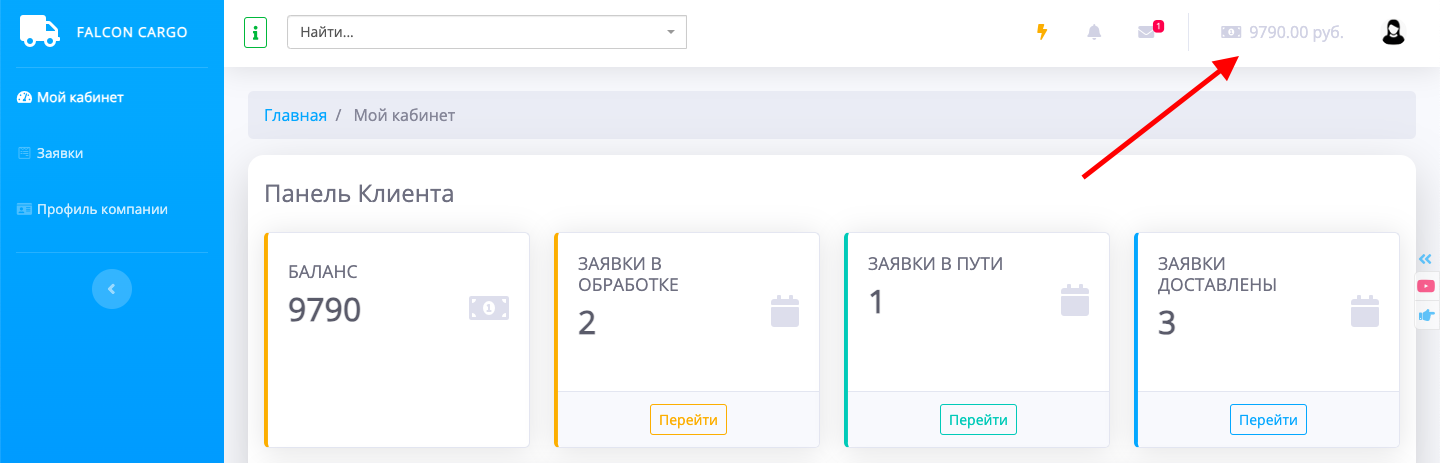Click Перейти under Заявки в обработке
Screen dimensions: 1440x463
pos(688,420)
